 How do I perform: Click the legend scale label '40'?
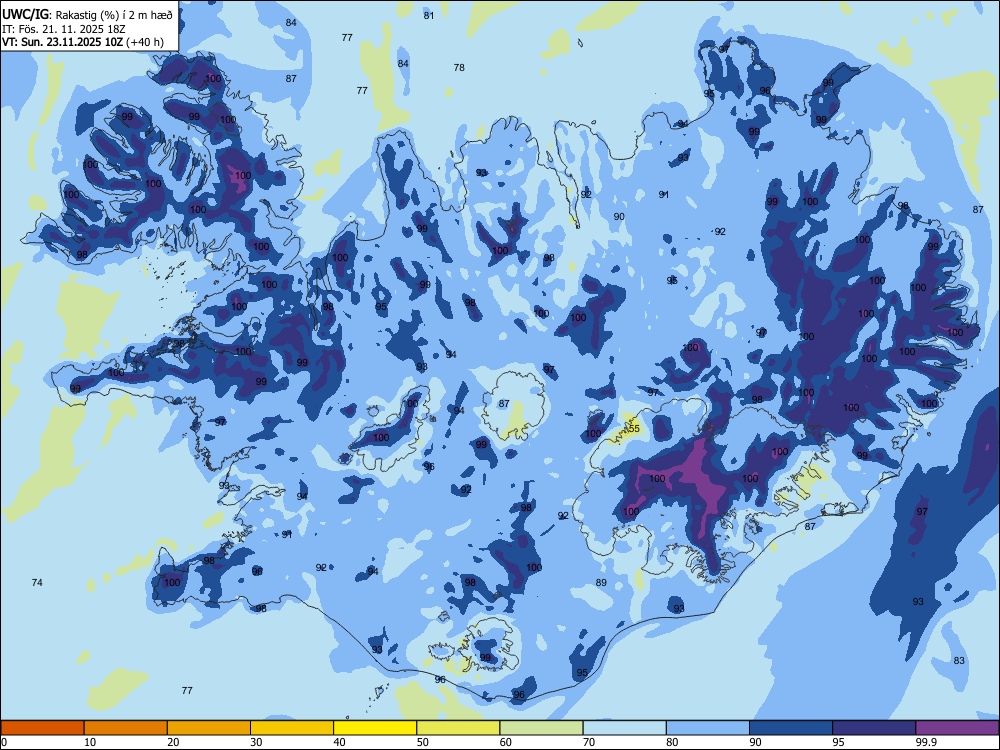(340, 742)
